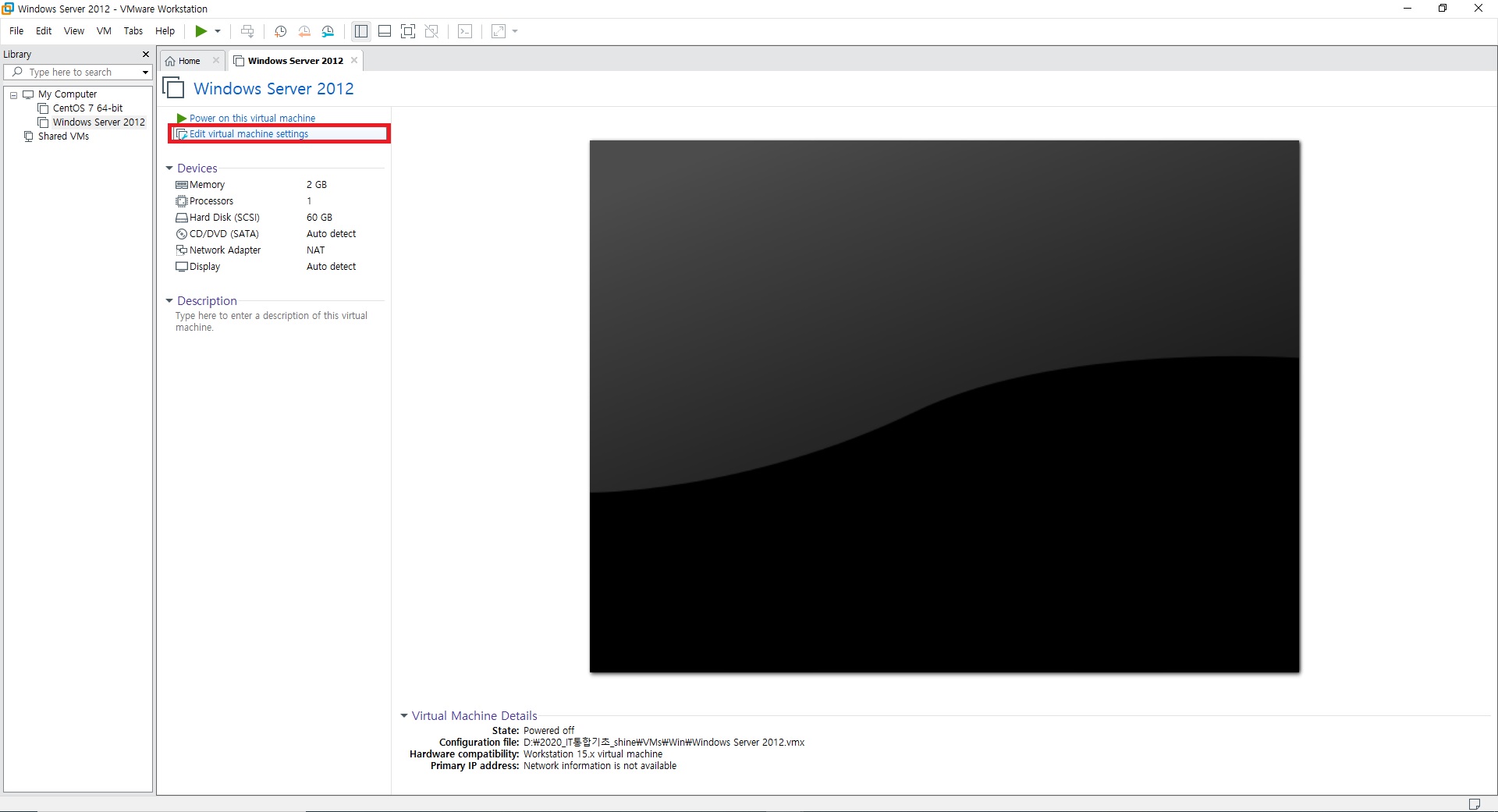Select the Hard Disk (SCSI) device row

tap(280, 218)
